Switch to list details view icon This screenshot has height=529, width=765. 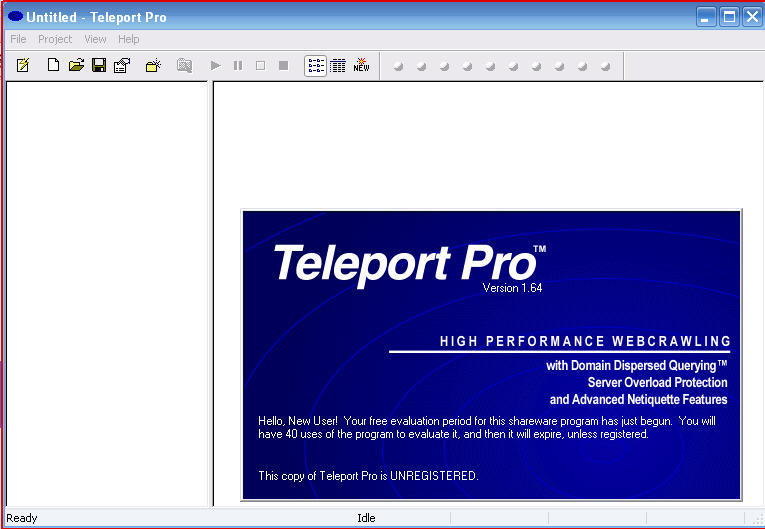[338, 65]
